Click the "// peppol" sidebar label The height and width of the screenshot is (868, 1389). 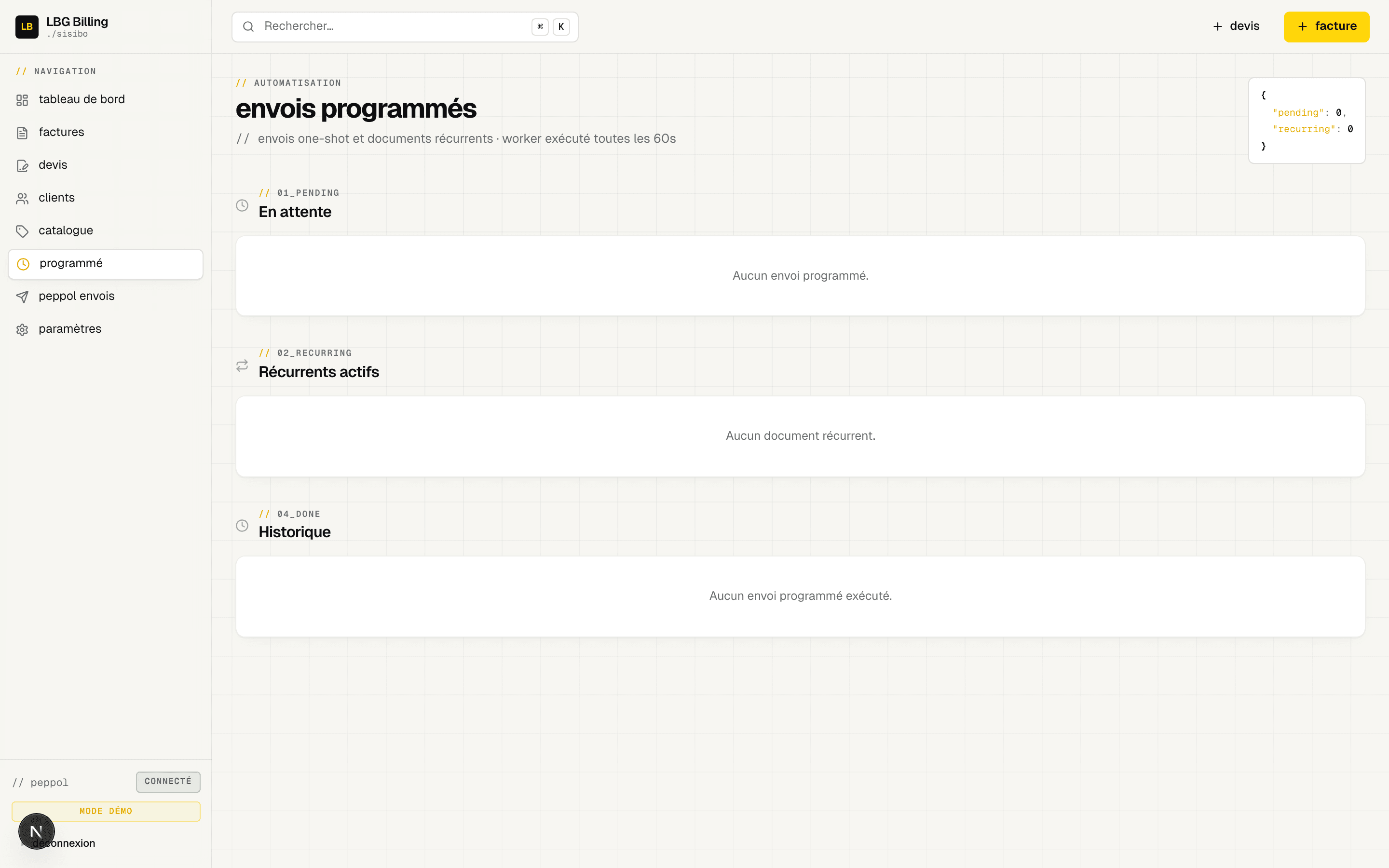(x=40, y=783)
